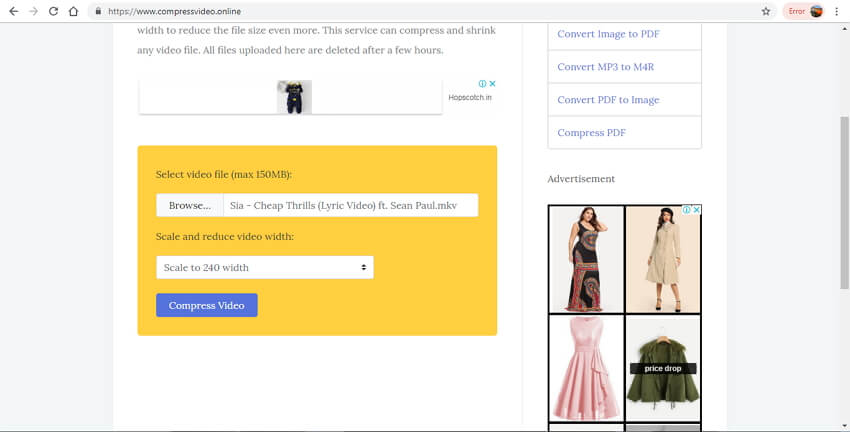Click the price drop label on jacket
Image resolution: width=850 pixels, height=432 pixels.
(663, 369)
